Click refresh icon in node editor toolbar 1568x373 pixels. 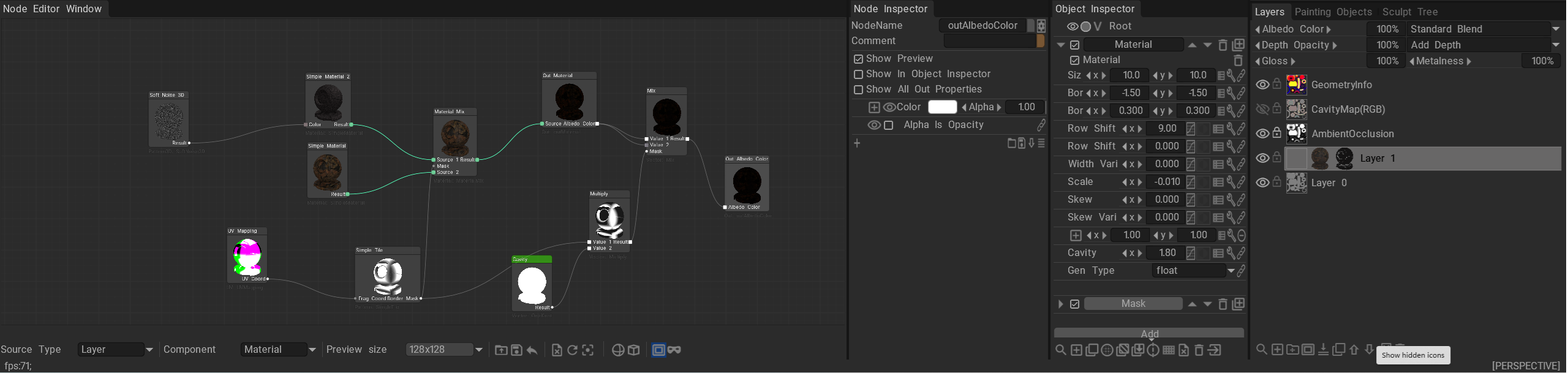pyautogui.click(x=572, y=350)
